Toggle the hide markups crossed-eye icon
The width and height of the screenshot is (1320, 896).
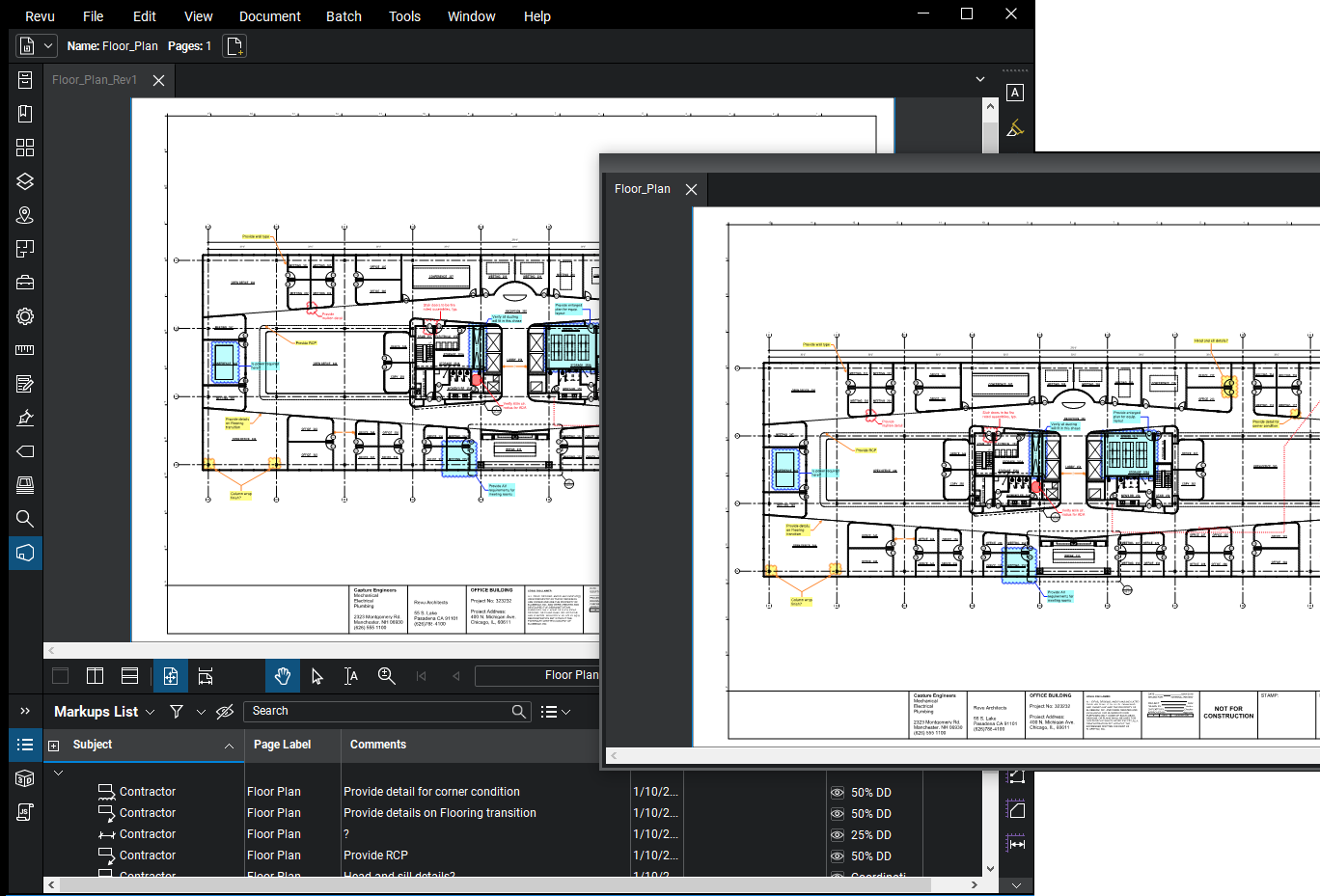[225, 712]
